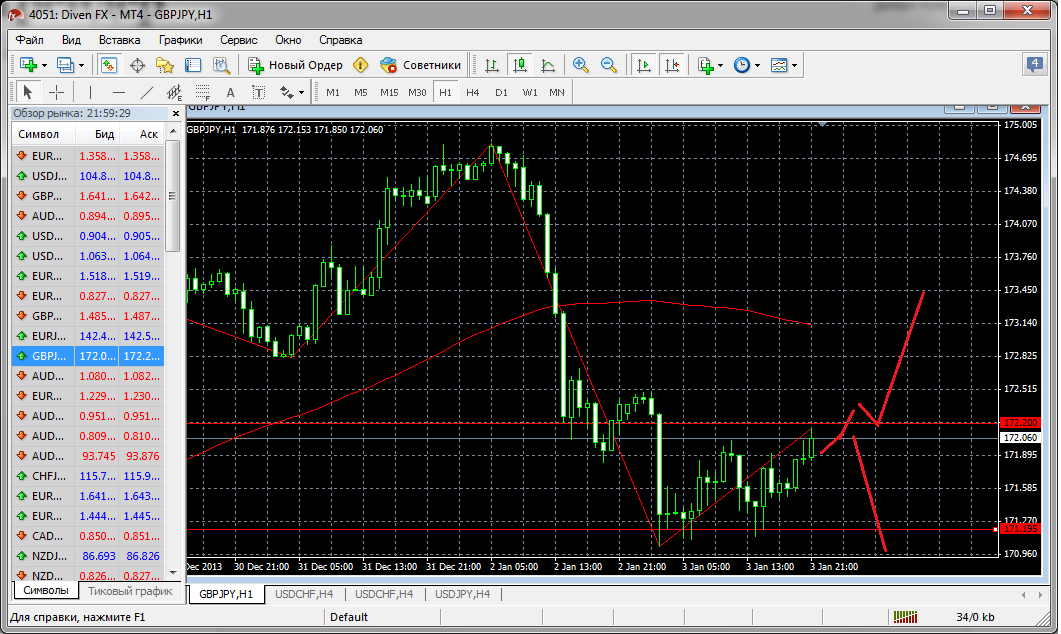Select the Equidistant Channel tool
This screenshot has height=634, width=1061.
[175, 92]
